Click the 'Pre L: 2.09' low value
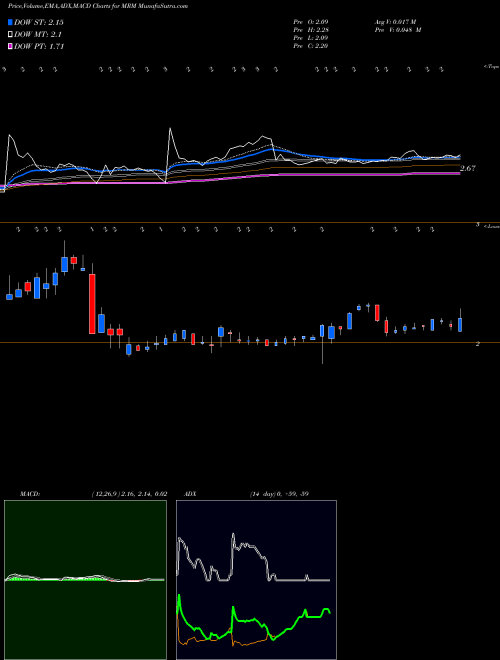Viewport: 500px width, 660px height. coord(311,38)
